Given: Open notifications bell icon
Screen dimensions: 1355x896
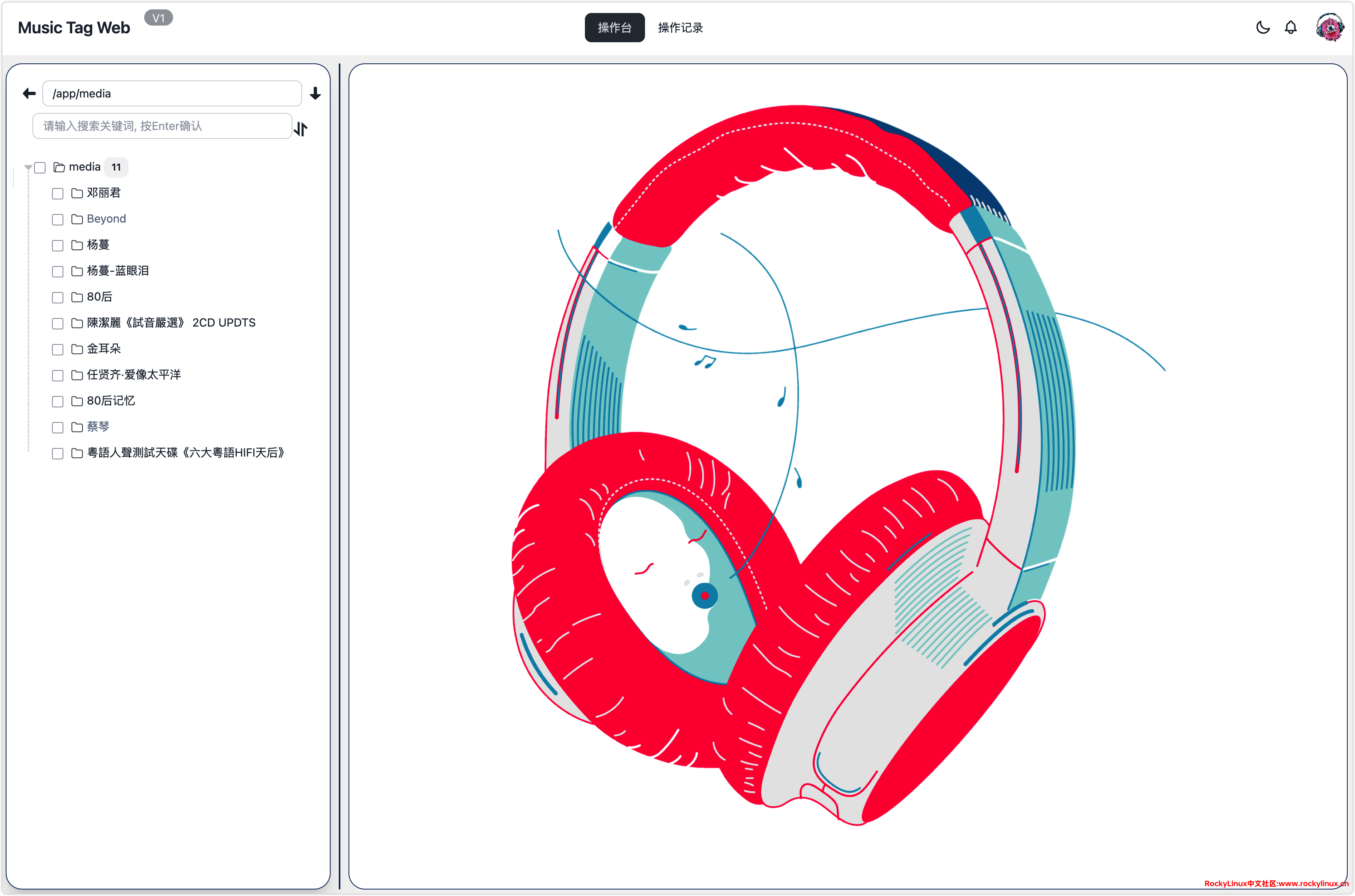Looking at the screenshot, I should pyautogui.click(x=1290, y=28).
